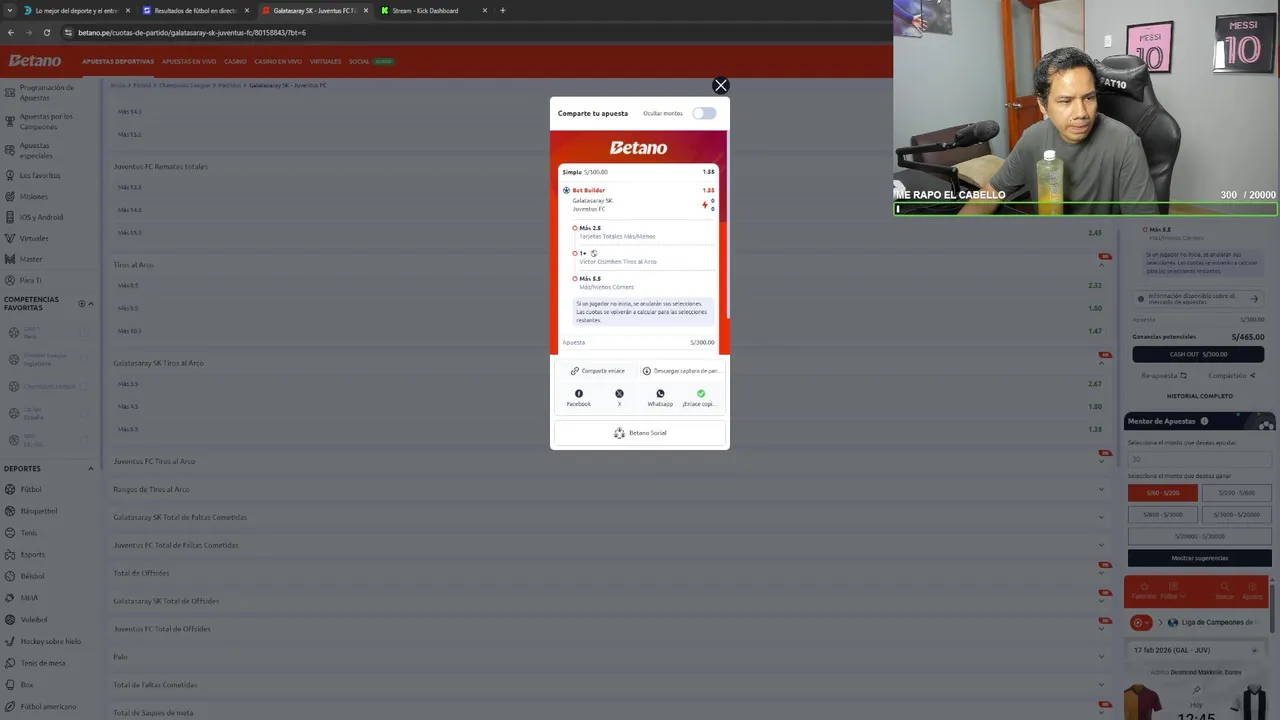Collapse Competencias Favoritas section

tap(91, 303)
